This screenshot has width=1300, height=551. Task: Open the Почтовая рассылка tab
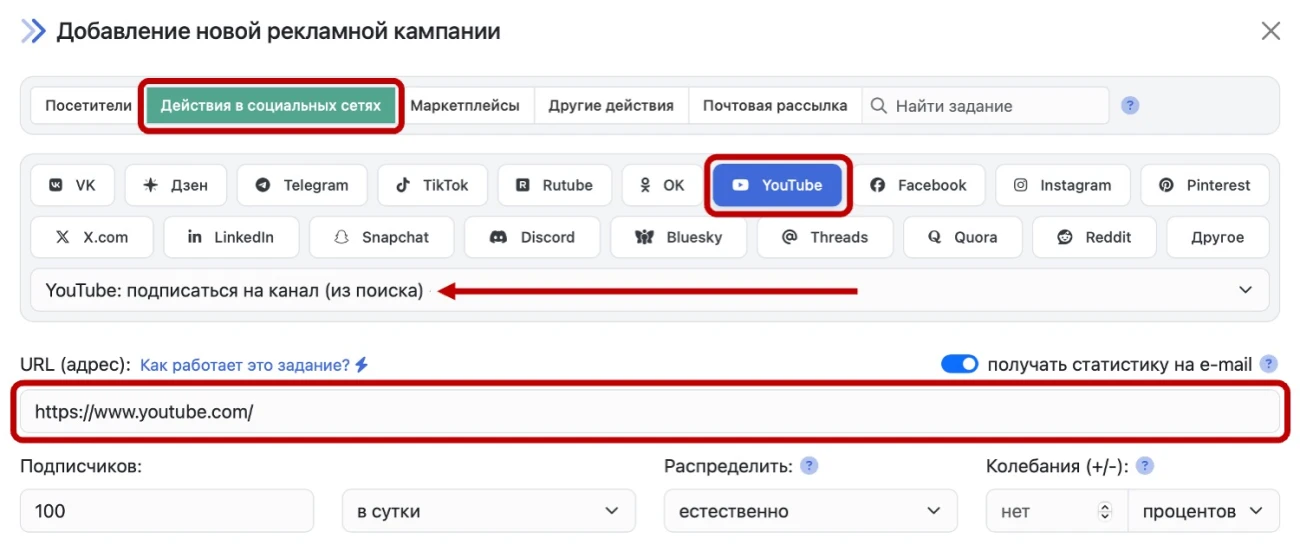[774, 105]
